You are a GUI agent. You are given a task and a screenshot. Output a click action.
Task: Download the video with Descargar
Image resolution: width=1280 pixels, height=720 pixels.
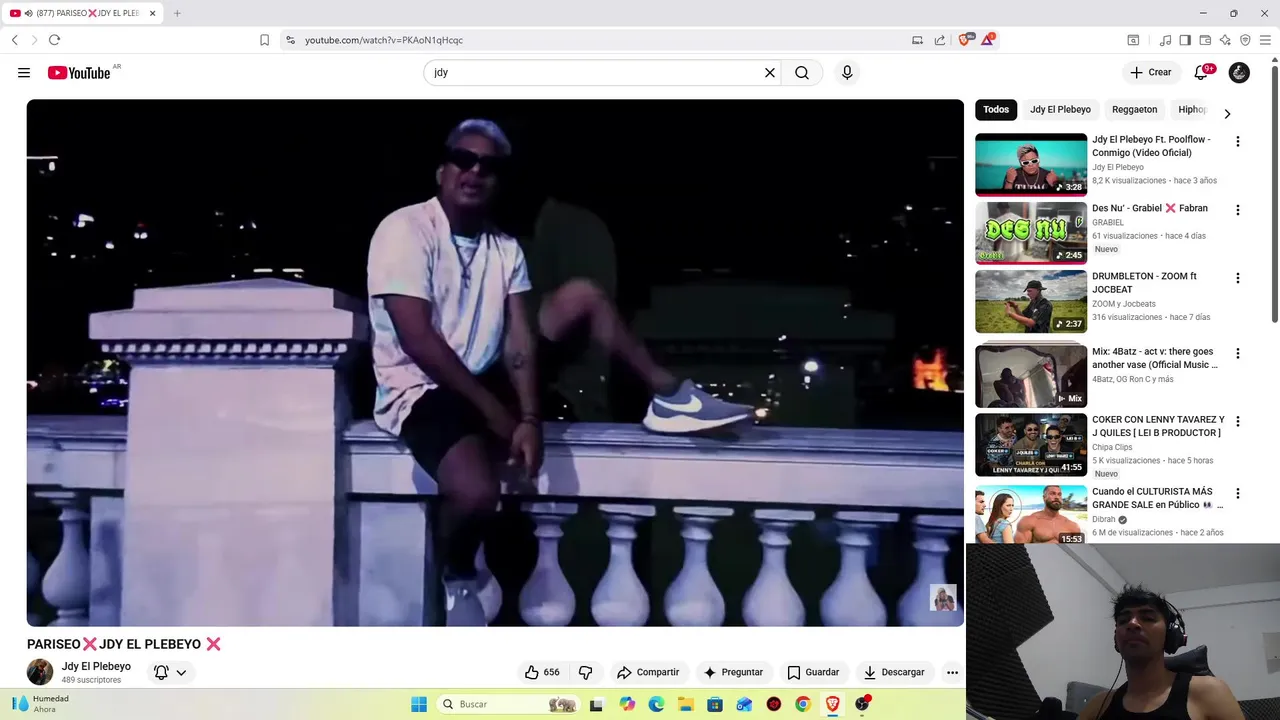click(894, 672)
